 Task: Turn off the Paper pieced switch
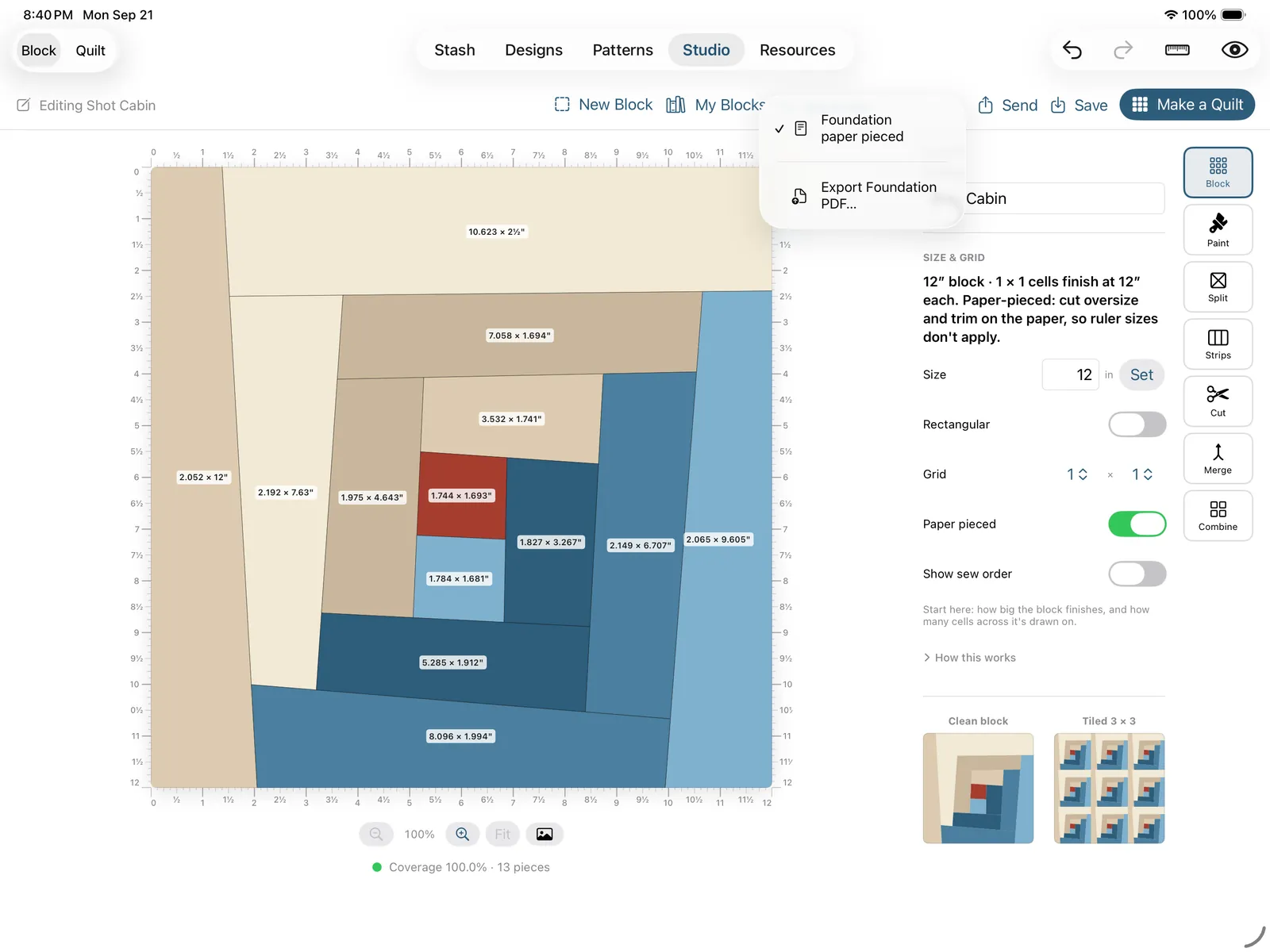(1137, 524)
